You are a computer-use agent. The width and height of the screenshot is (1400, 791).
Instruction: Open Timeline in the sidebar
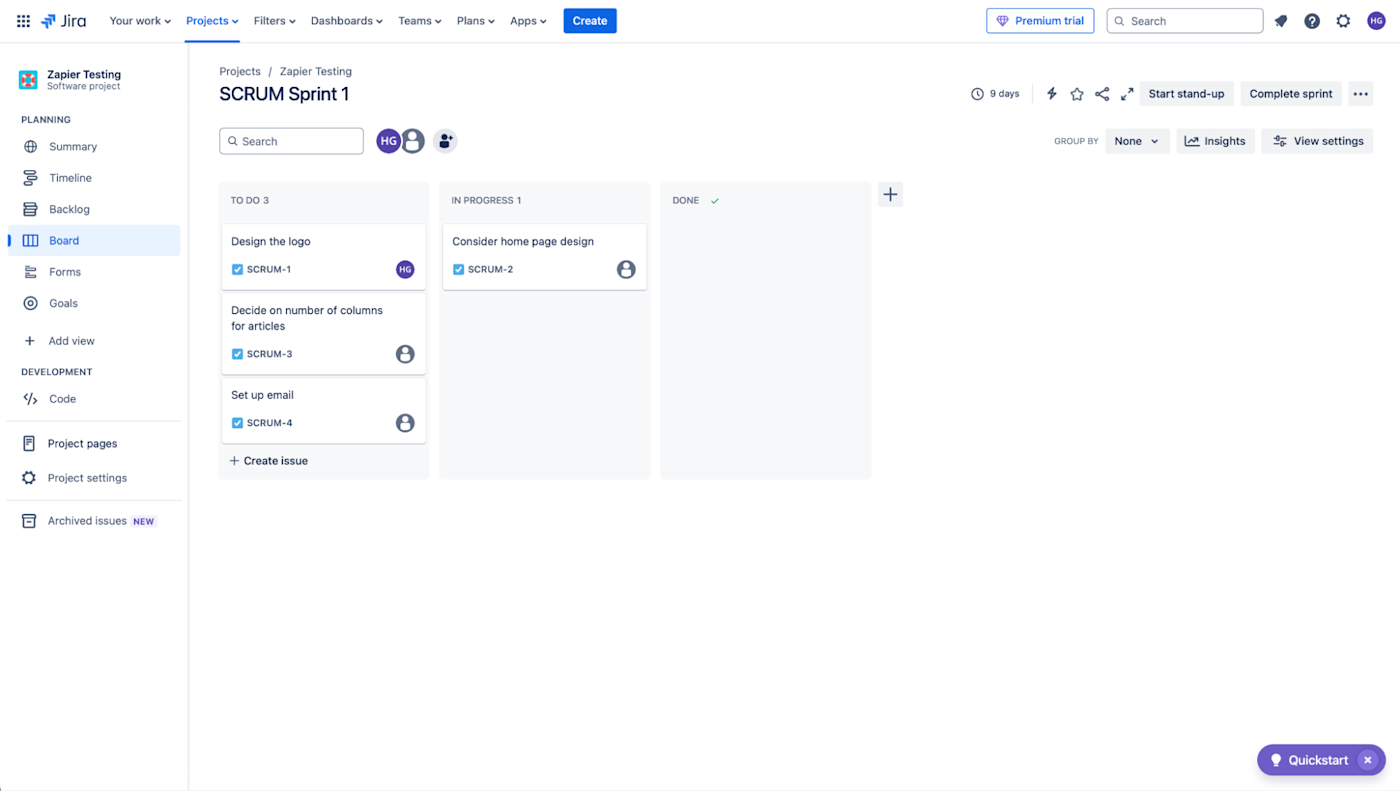pos(94,178)
